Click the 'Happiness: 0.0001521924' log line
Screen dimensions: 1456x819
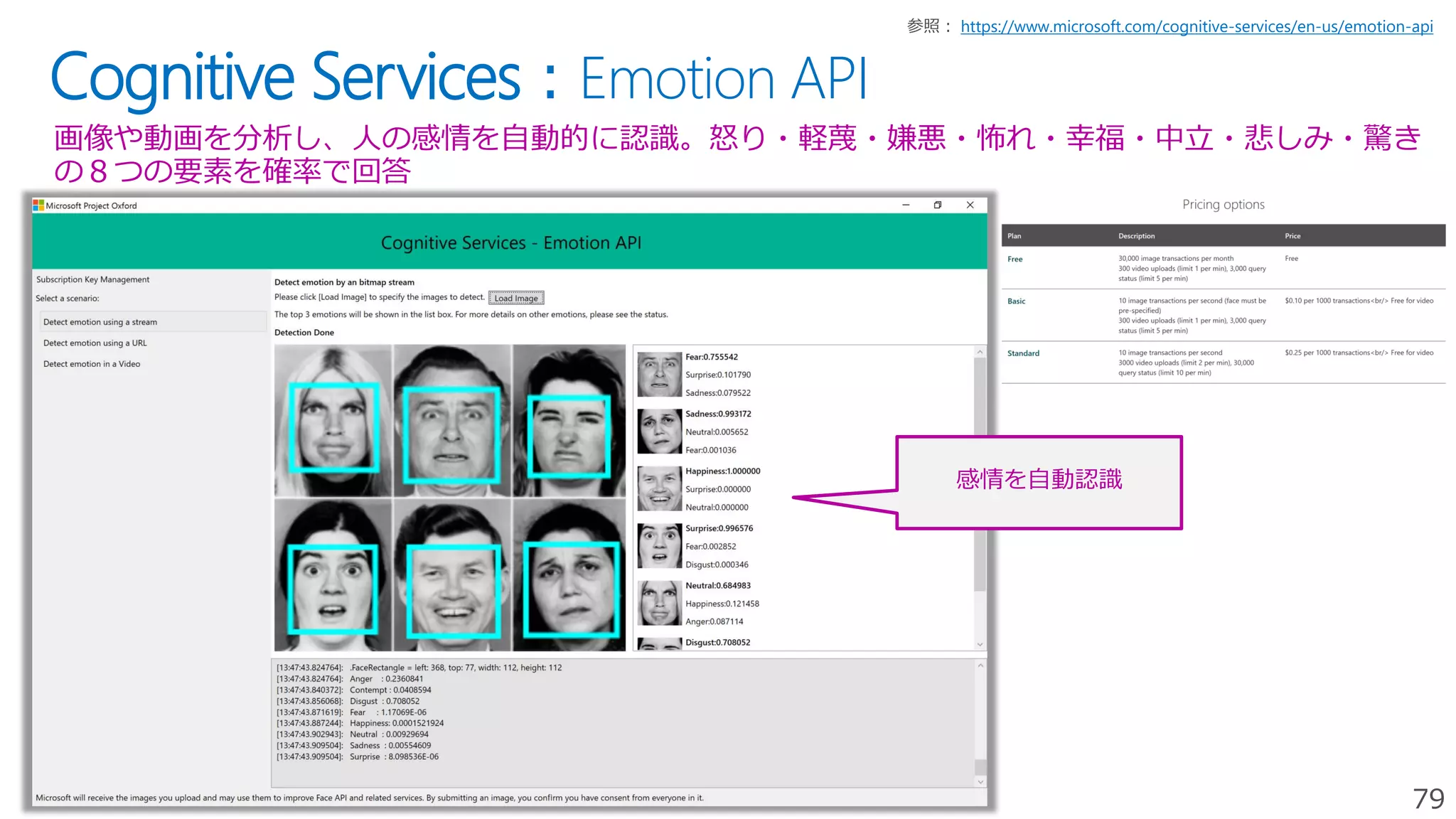pos(360,723)
